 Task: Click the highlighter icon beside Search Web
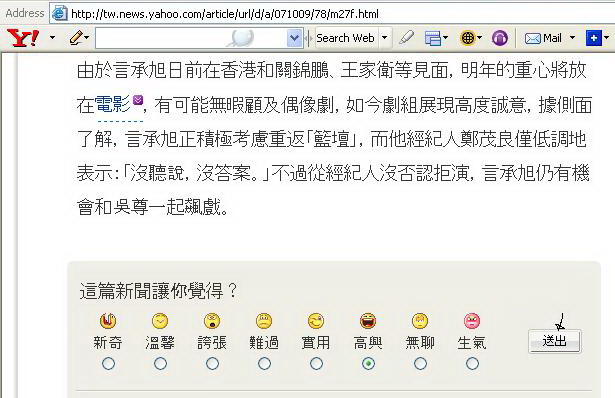pos(406,38)
